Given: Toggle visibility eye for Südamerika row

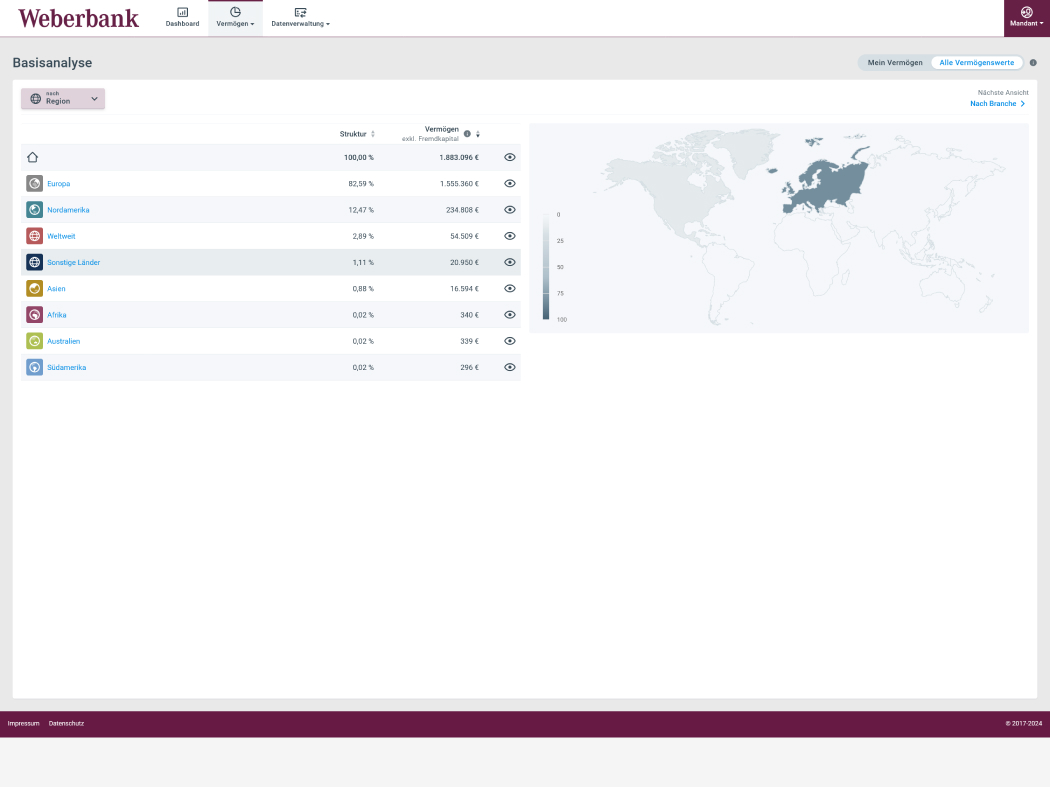Looking at the screenshot, I should click(510, 367).
